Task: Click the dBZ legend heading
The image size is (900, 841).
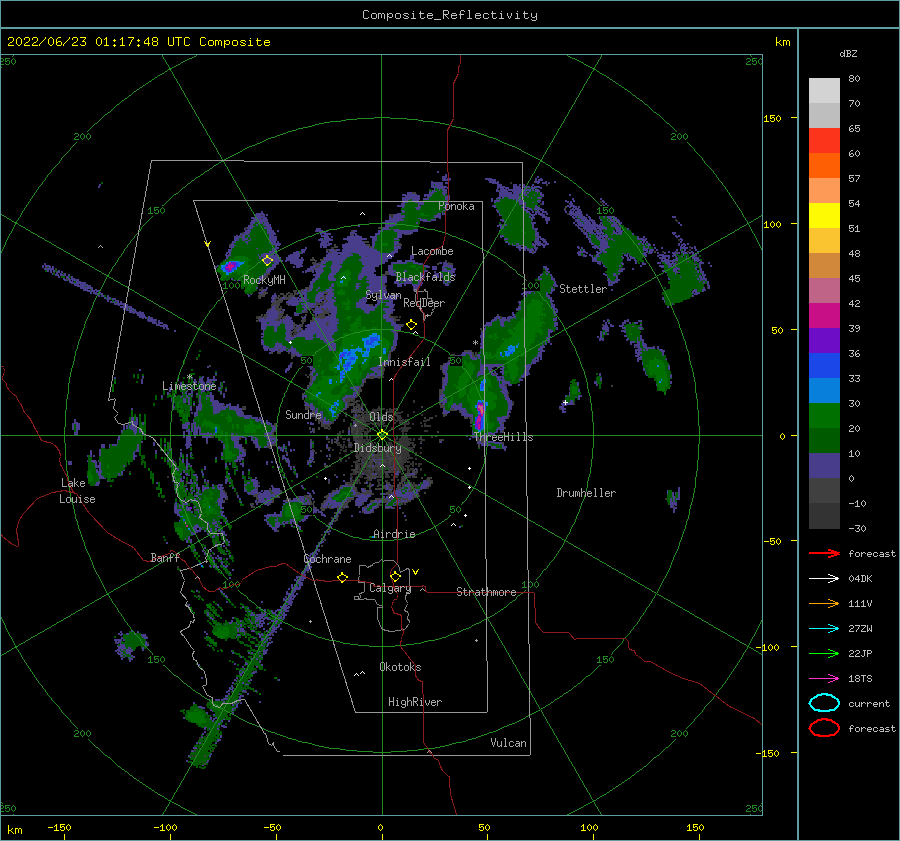Action: click(x=848, y=53)
